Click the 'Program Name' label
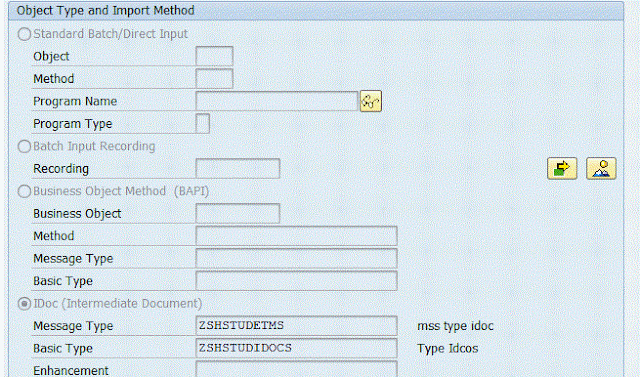The height and width of the screenshot is (377, 640). coord(75,101)
